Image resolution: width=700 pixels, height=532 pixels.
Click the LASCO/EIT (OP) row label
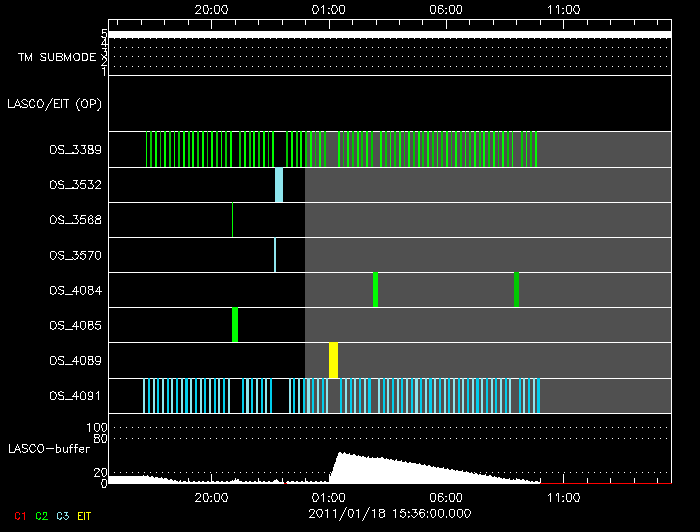click(54, 104)
